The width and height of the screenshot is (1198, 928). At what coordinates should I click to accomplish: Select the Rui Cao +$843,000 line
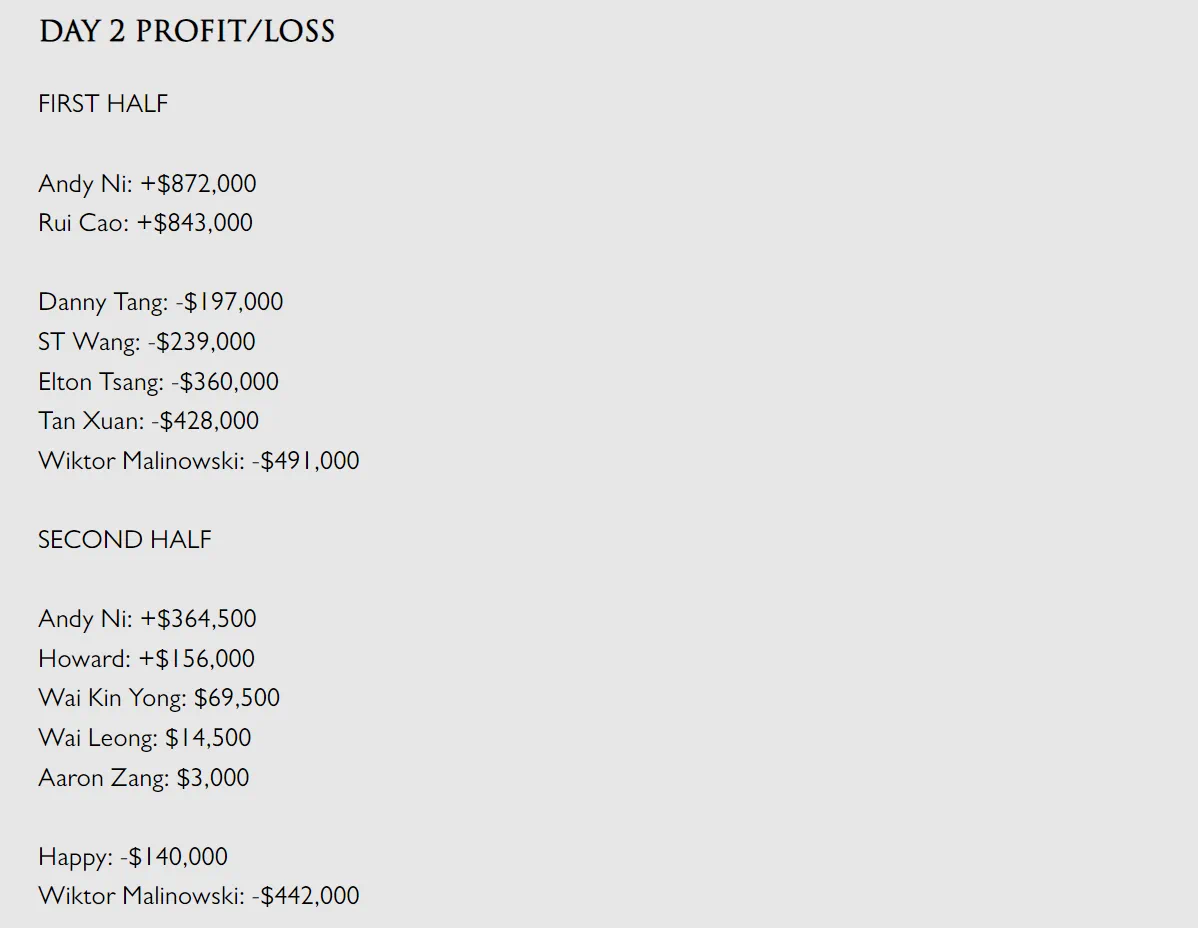pyautogui.click(x=145, y=223)
